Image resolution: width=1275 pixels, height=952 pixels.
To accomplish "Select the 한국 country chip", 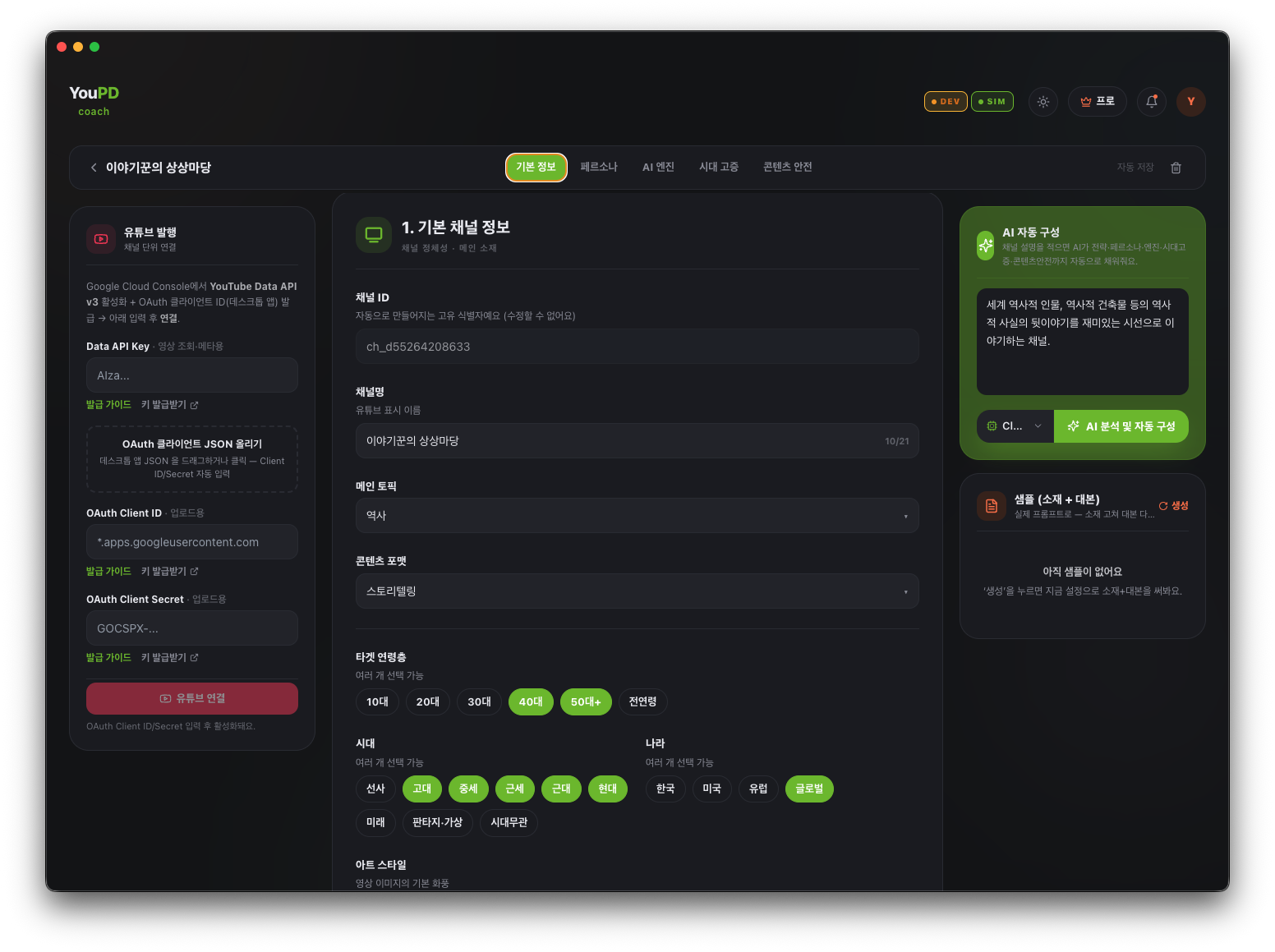I will pyautogui.click(x=665, y=789).
